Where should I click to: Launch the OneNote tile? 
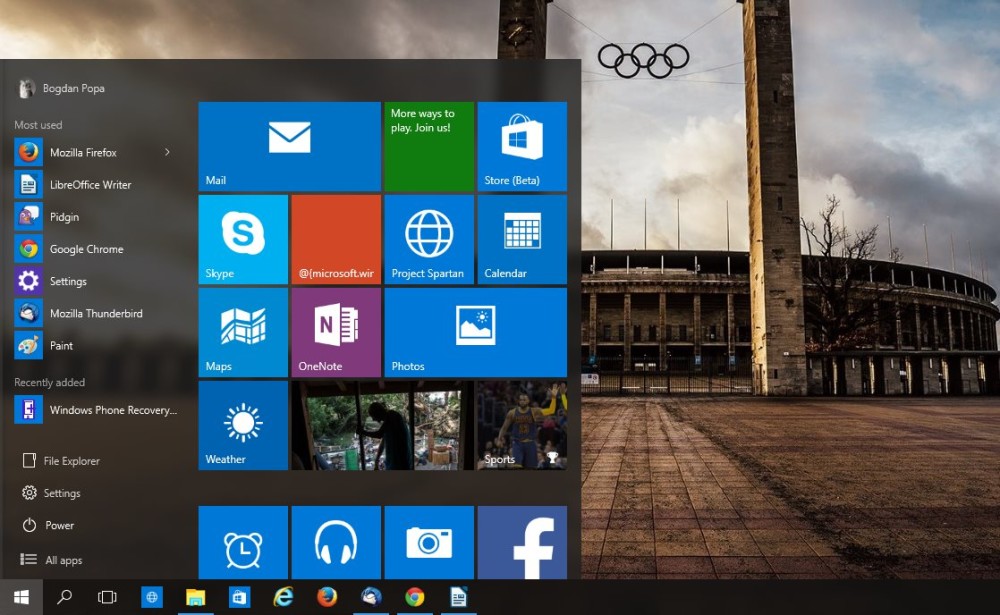(x=336, y=332)
